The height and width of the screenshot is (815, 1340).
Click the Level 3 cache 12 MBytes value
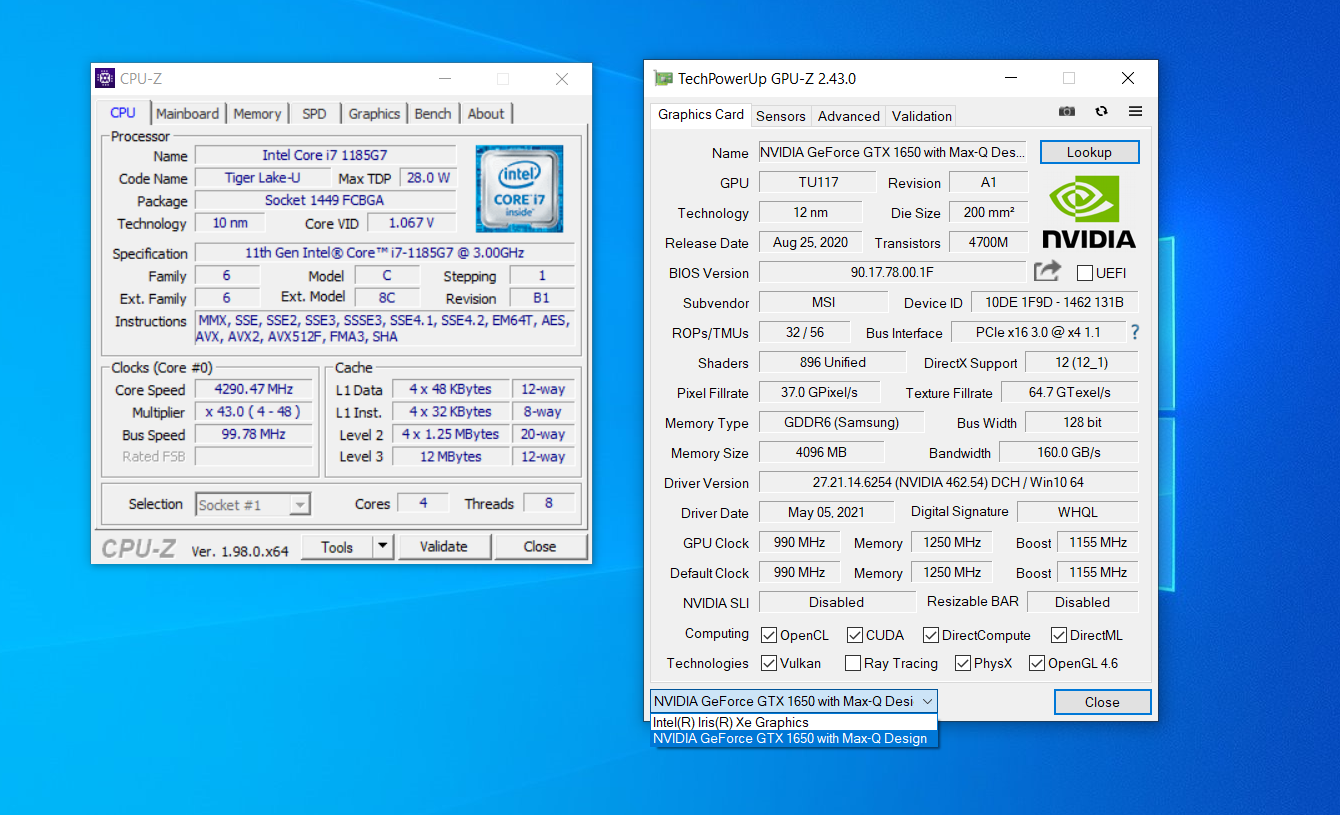[x=450, y=457]
